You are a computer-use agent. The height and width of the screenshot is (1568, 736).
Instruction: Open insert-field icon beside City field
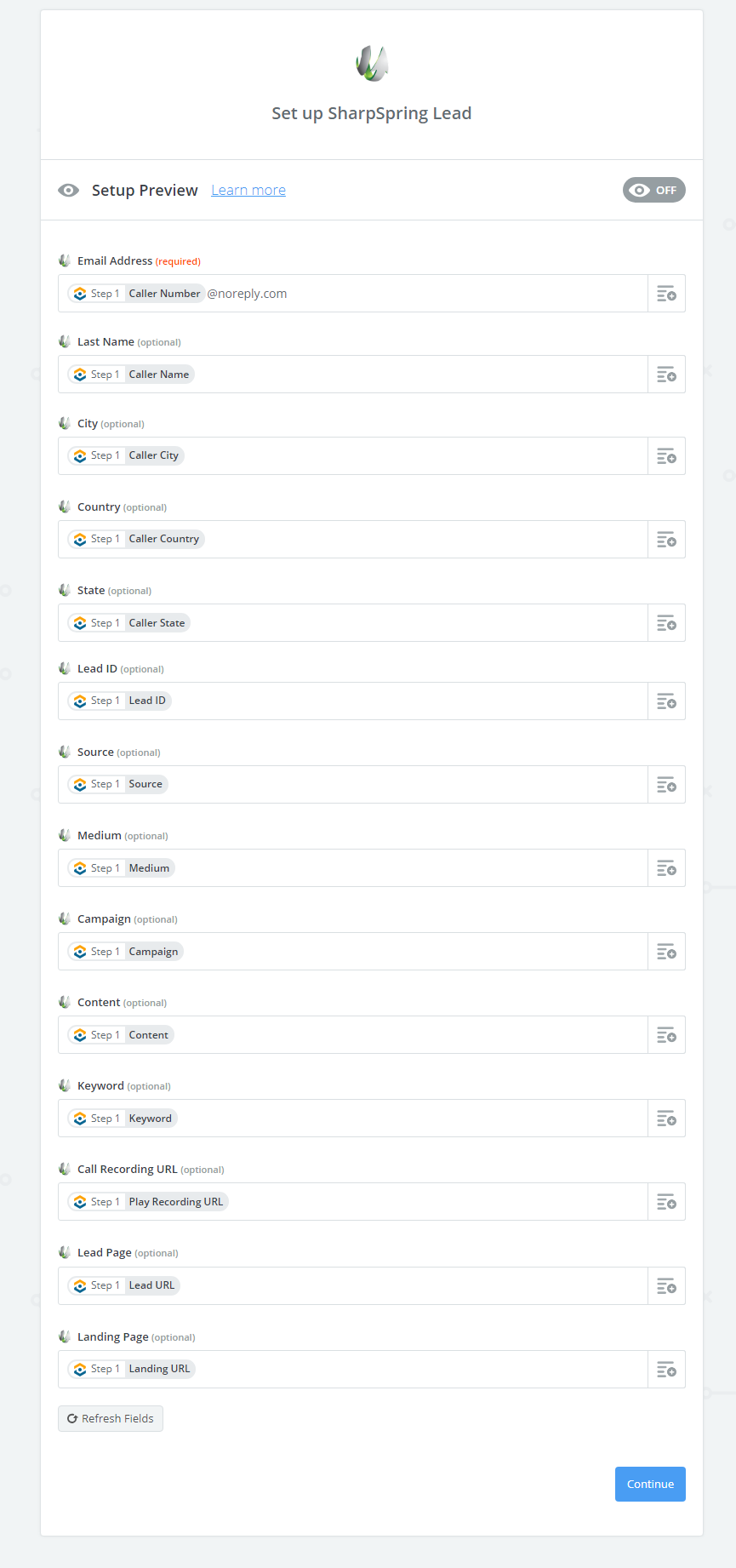pos(666,456)
